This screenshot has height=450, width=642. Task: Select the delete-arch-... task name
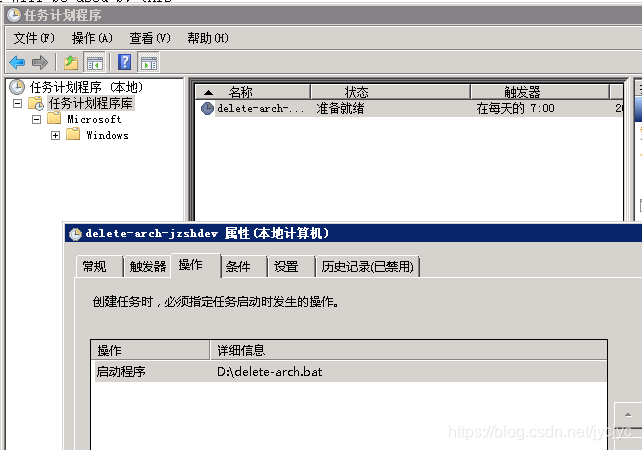click(x=261, y=109)
